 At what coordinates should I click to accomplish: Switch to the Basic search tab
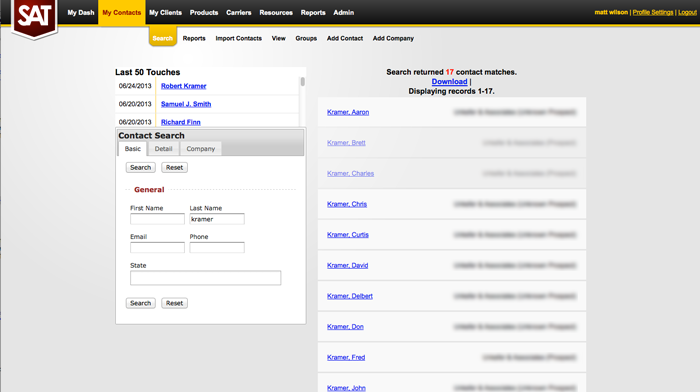tap(133, 149)
